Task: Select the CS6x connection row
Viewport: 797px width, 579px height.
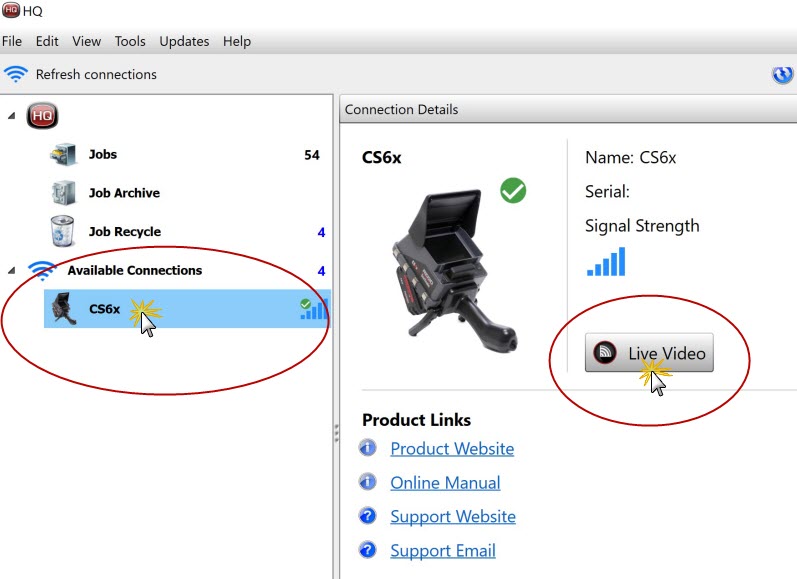Action: 187,309
